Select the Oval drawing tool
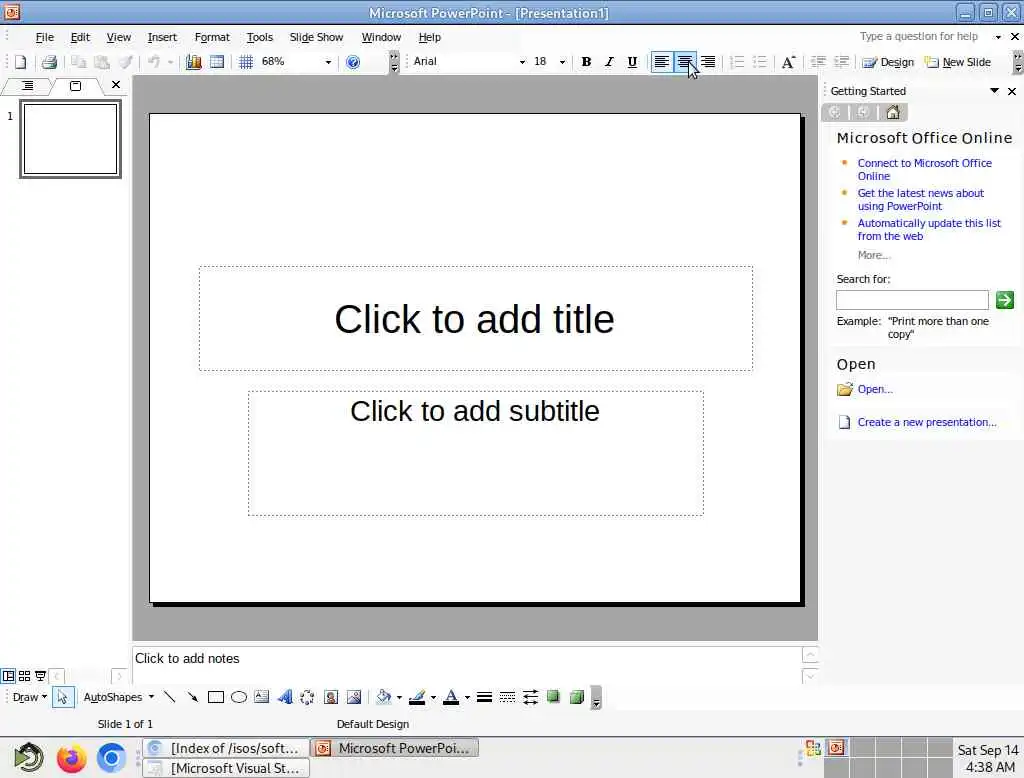 click(239, 697)
